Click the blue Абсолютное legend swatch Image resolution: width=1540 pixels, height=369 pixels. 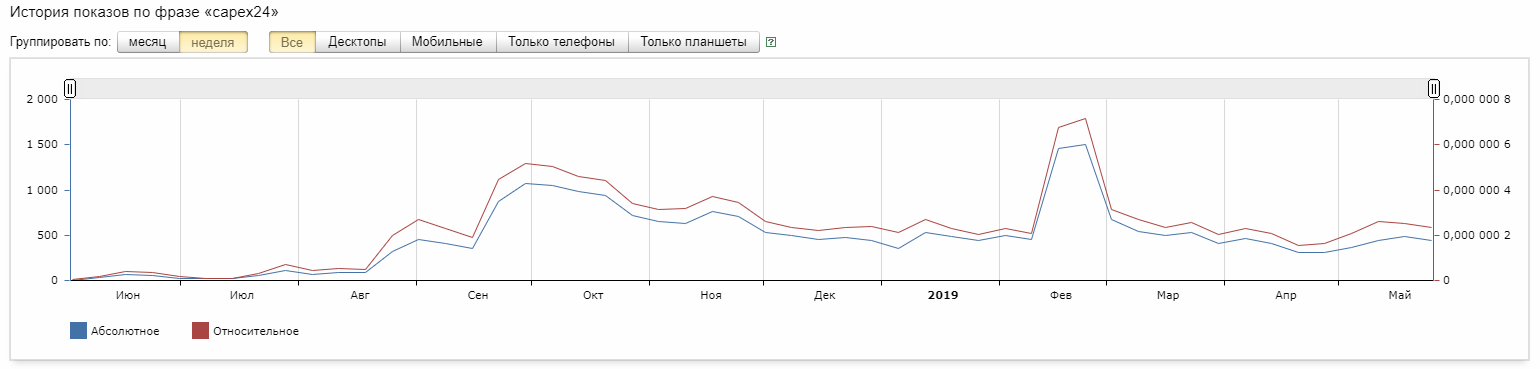coord(78,331)
